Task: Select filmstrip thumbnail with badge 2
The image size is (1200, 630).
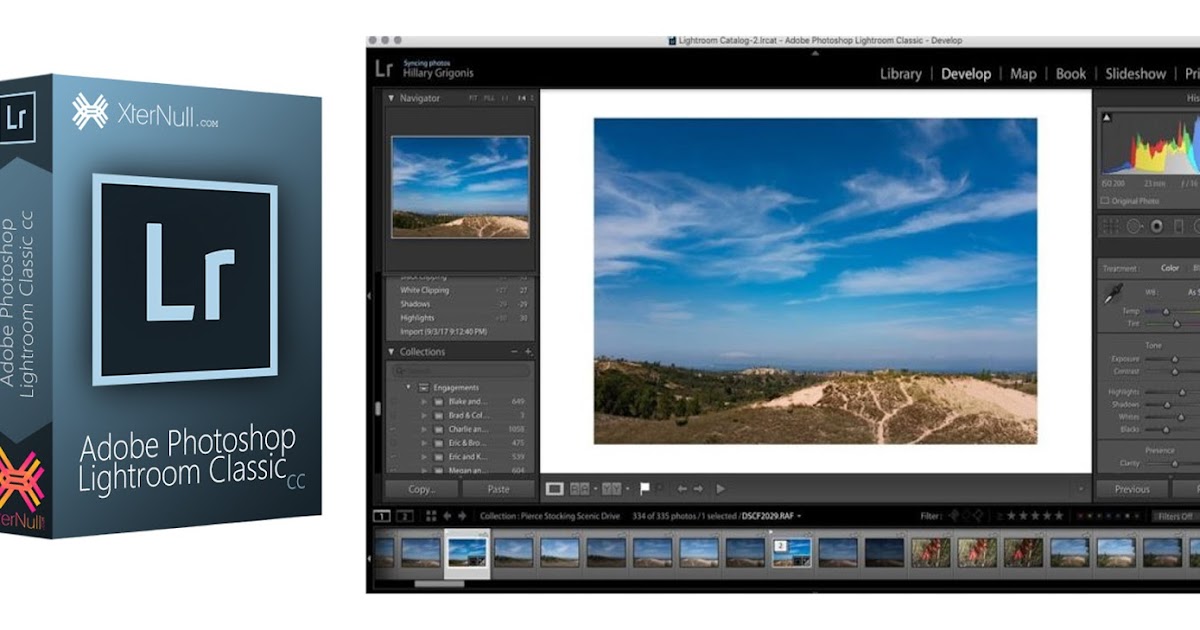Action: pos(792,551)
